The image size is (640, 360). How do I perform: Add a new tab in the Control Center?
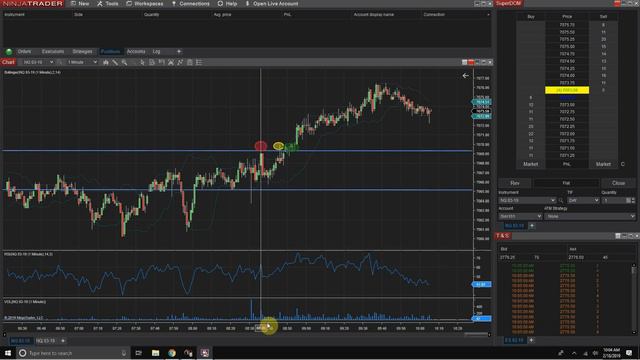[179, 51]
